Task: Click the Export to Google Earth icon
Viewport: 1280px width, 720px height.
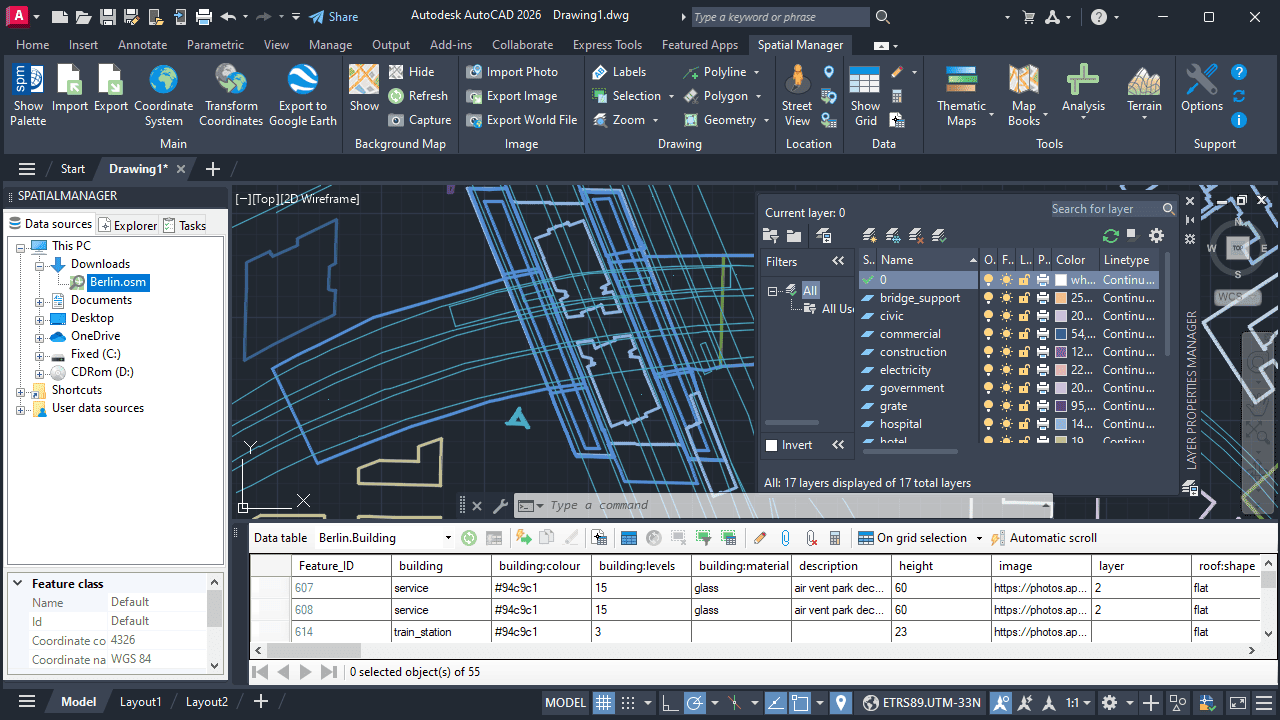Action: click(302, 95)
